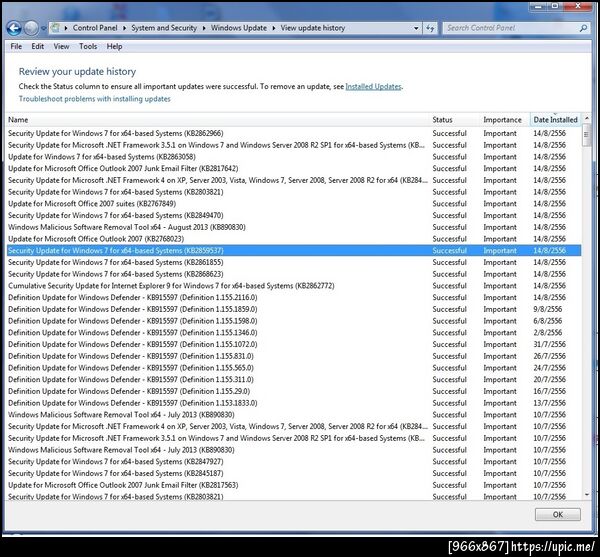
Task: Click the OK button
Action: 558,515
